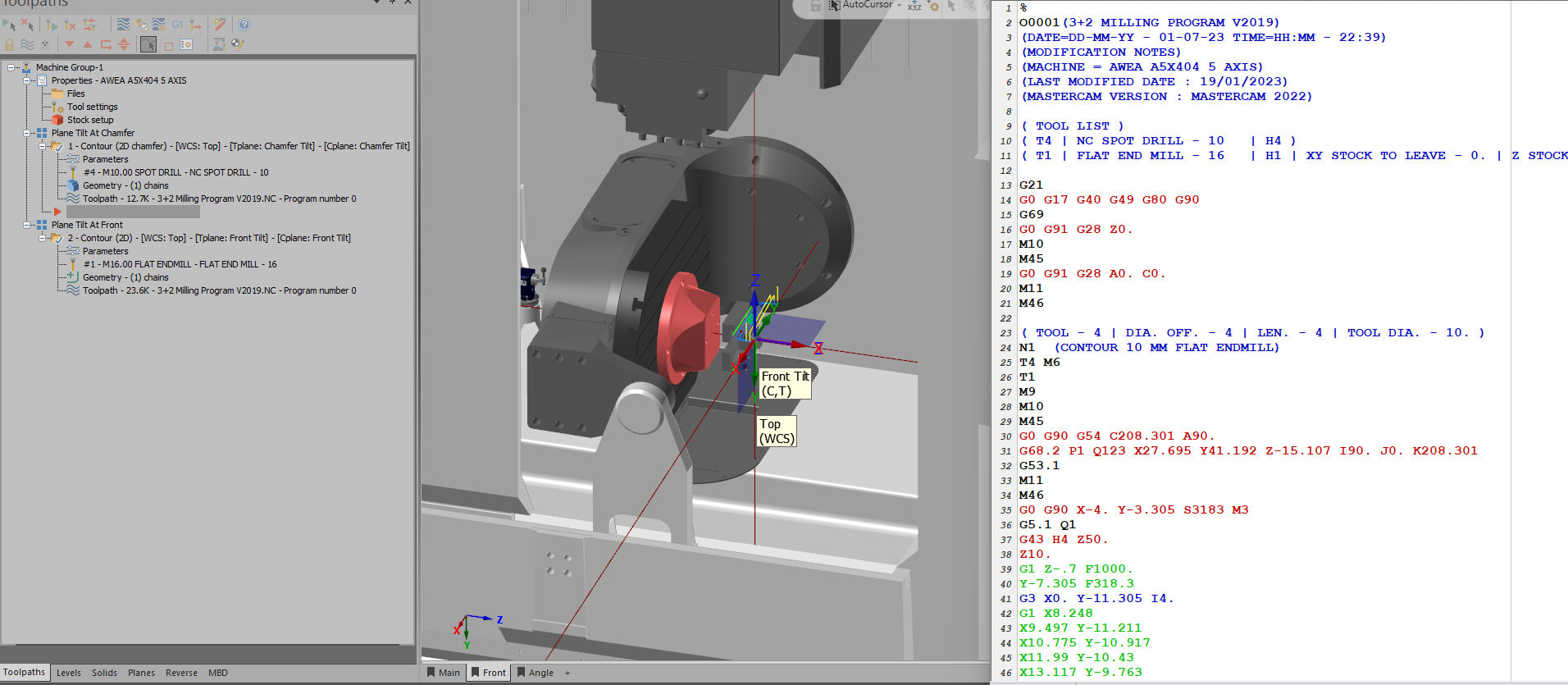
Task: Switch to the Planes tab
Action: pos(141,673)
